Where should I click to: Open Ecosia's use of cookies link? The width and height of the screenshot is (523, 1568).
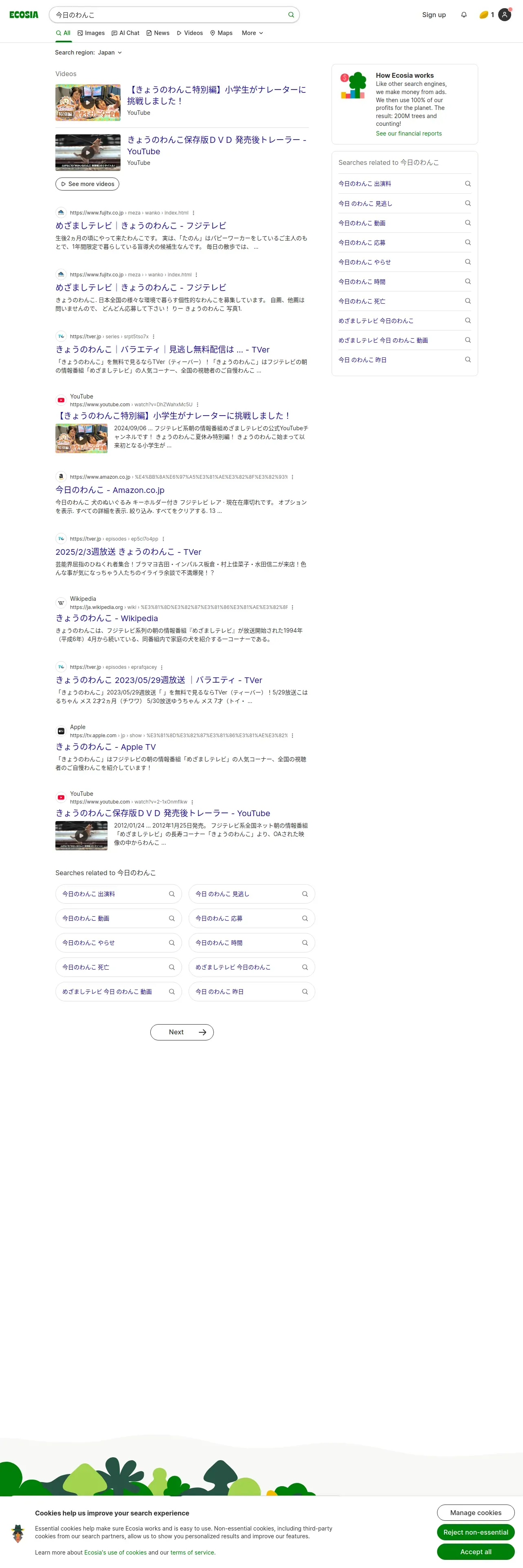(115, 1553)
